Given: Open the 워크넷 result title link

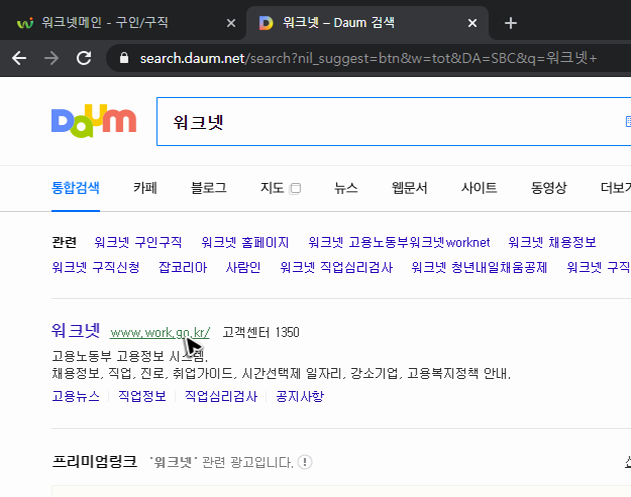Looking at the screenshot, I should [x=76, y=331].
